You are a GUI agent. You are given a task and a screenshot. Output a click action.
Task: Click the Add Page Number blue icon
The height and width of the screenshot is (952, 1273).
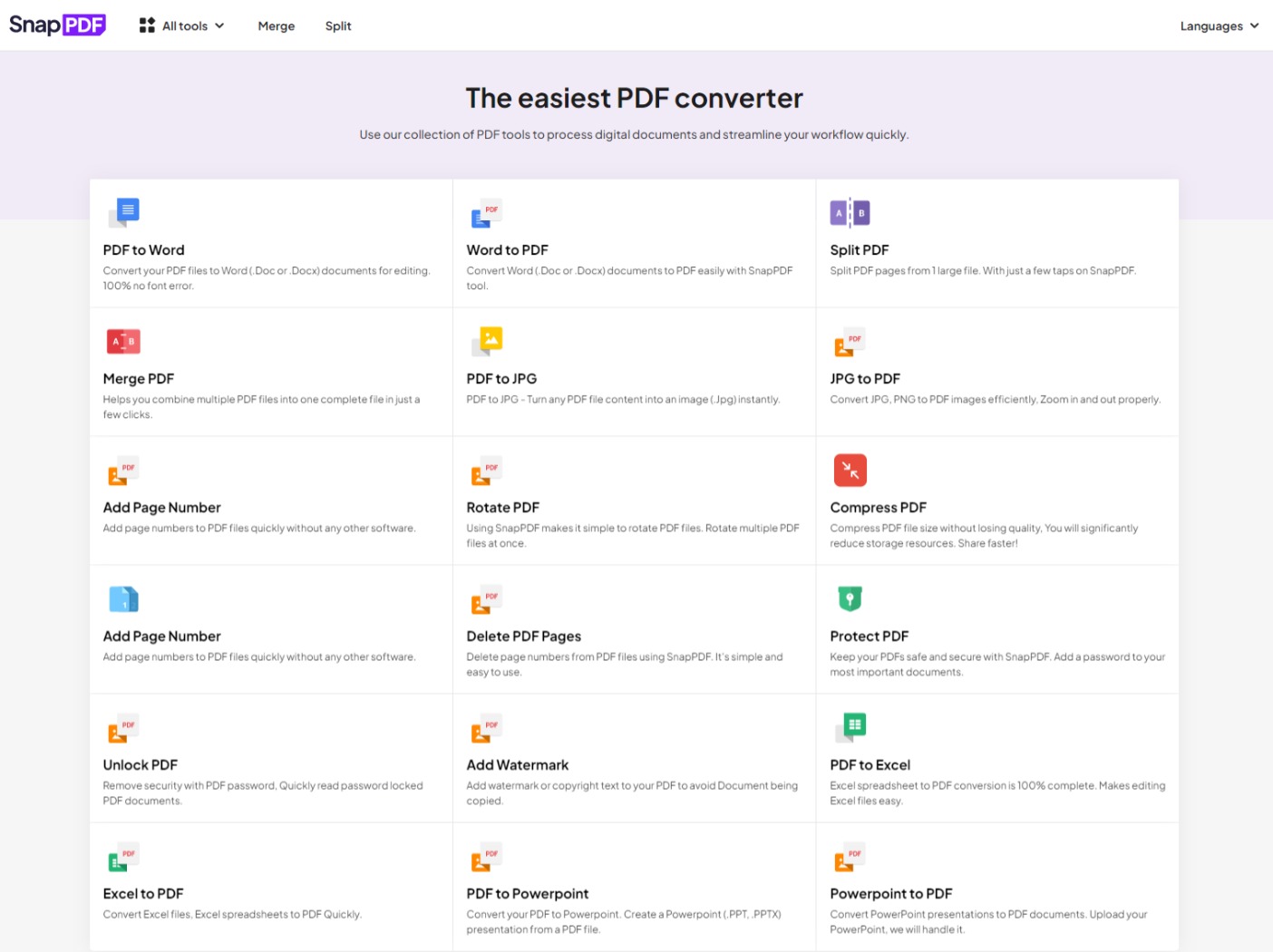coord(123,597)
